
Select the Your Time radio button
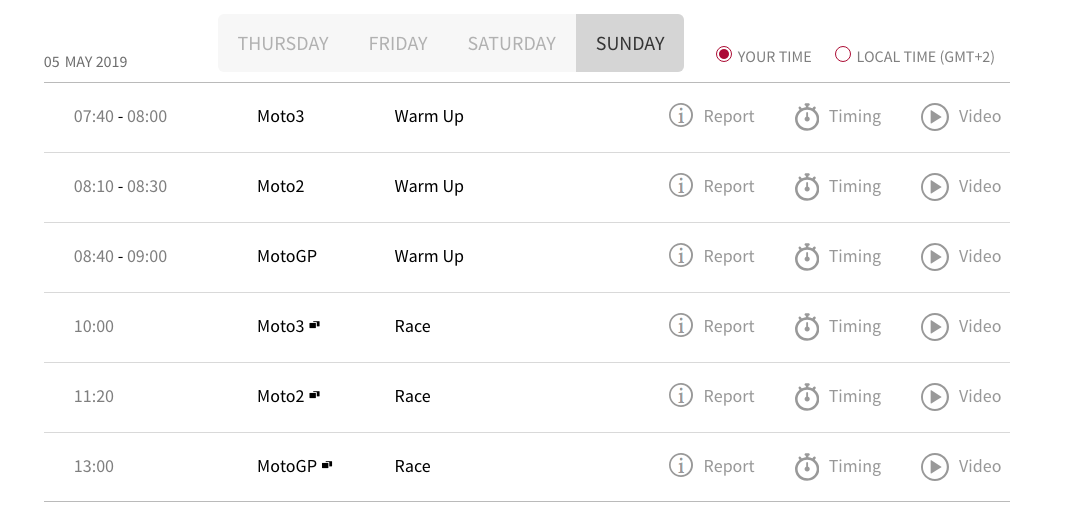click(724, 55)
